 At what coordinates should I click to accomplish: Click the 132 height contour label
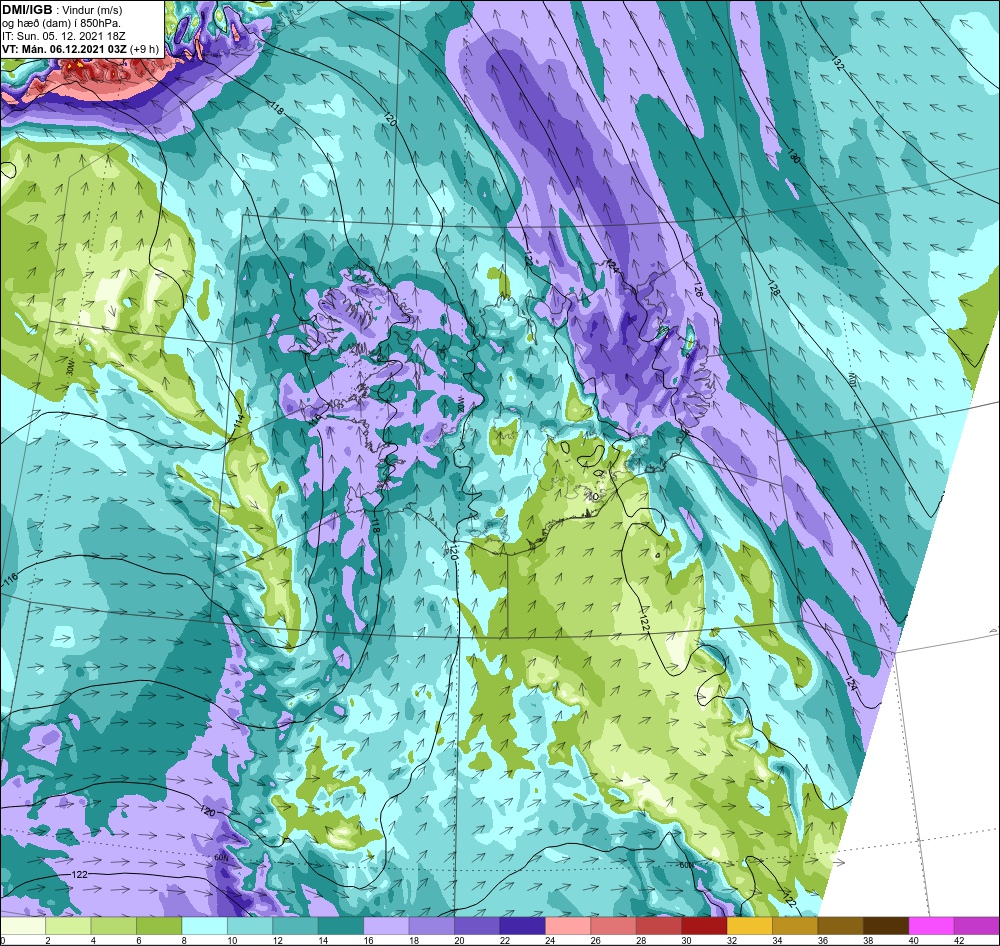point(838,63)
